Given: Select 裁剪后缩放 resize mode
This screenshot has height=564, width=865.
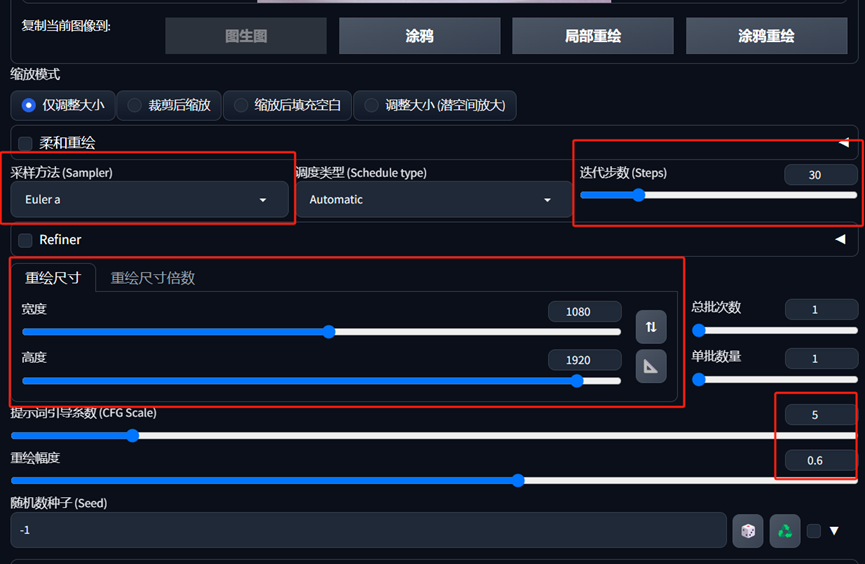Looking at the screenshot, I should coord(169,105).
